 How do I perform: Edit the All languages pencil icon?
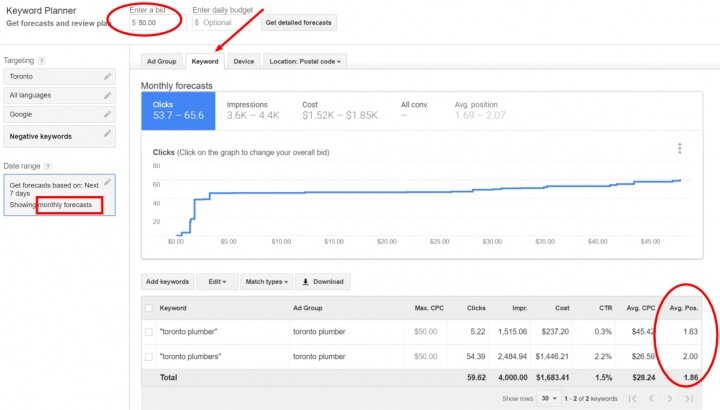[x=107, y=95]
